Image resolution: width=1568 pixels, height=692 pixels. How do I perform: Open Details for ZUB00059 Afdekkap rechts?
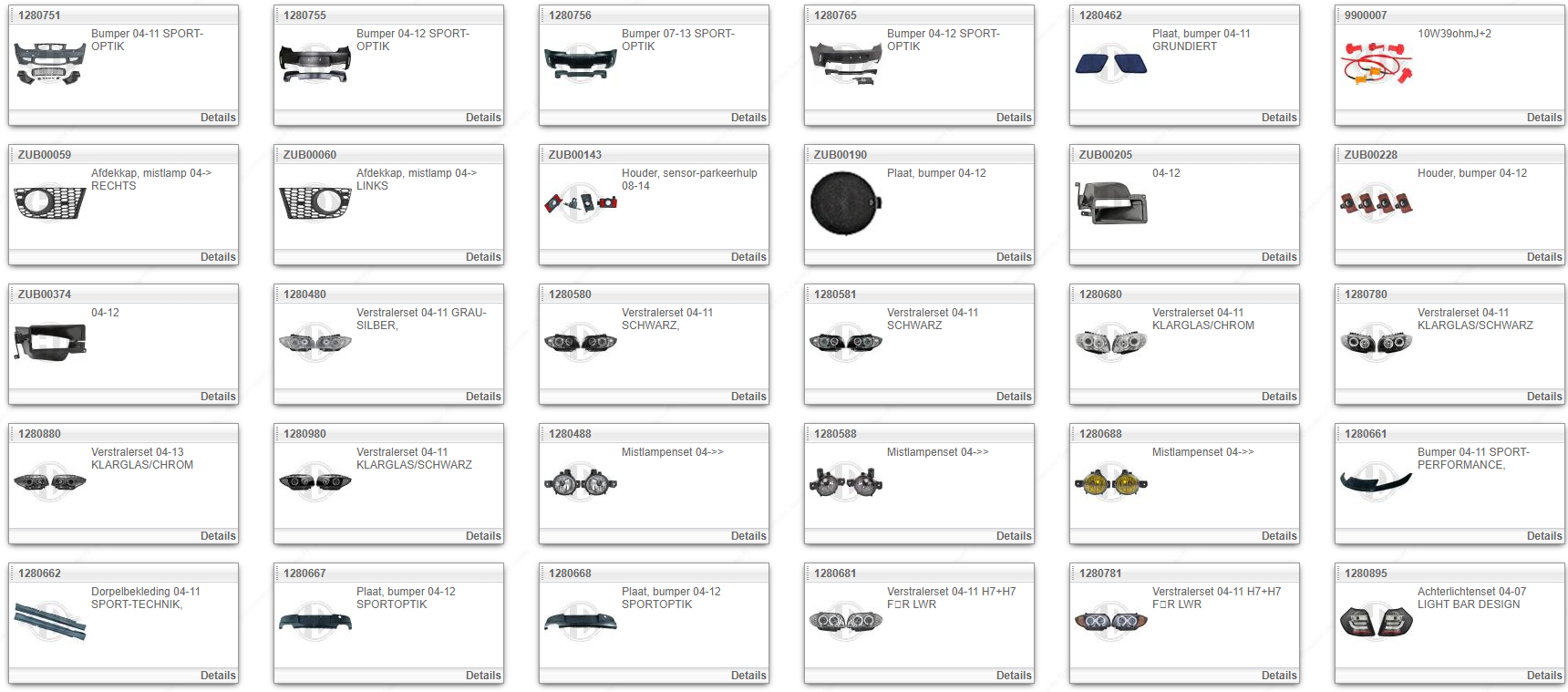pos(218,257)
